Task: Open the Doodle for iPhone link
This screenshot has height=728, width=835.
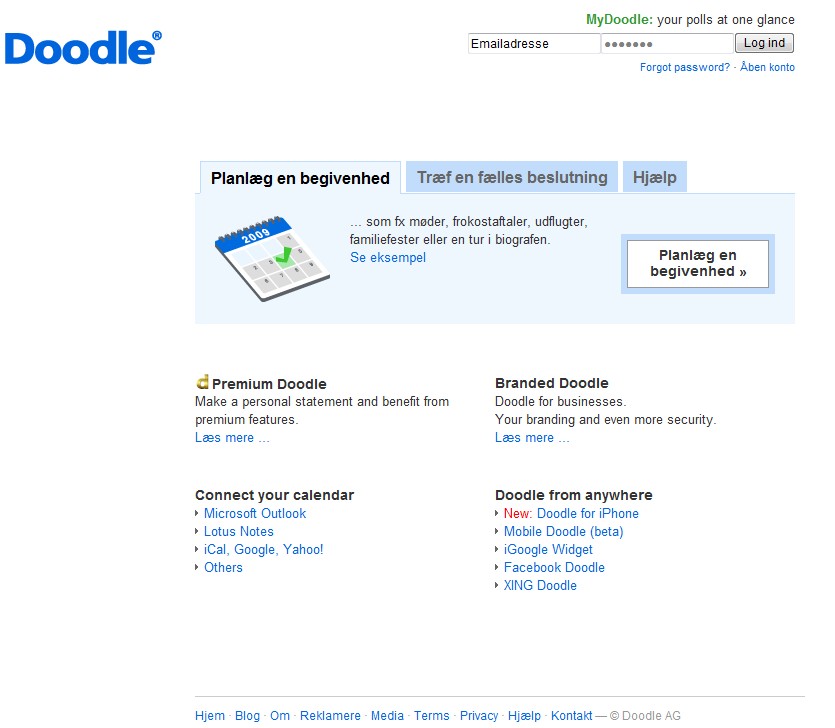Action: tap(588, 514)
